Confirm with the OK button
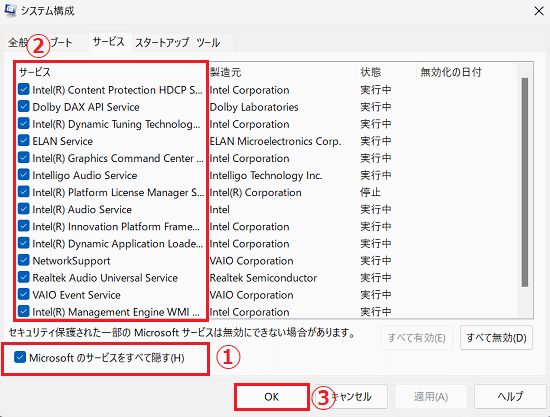Image resolution: width=550 pixels, height=417 pixels. [272, 397]
